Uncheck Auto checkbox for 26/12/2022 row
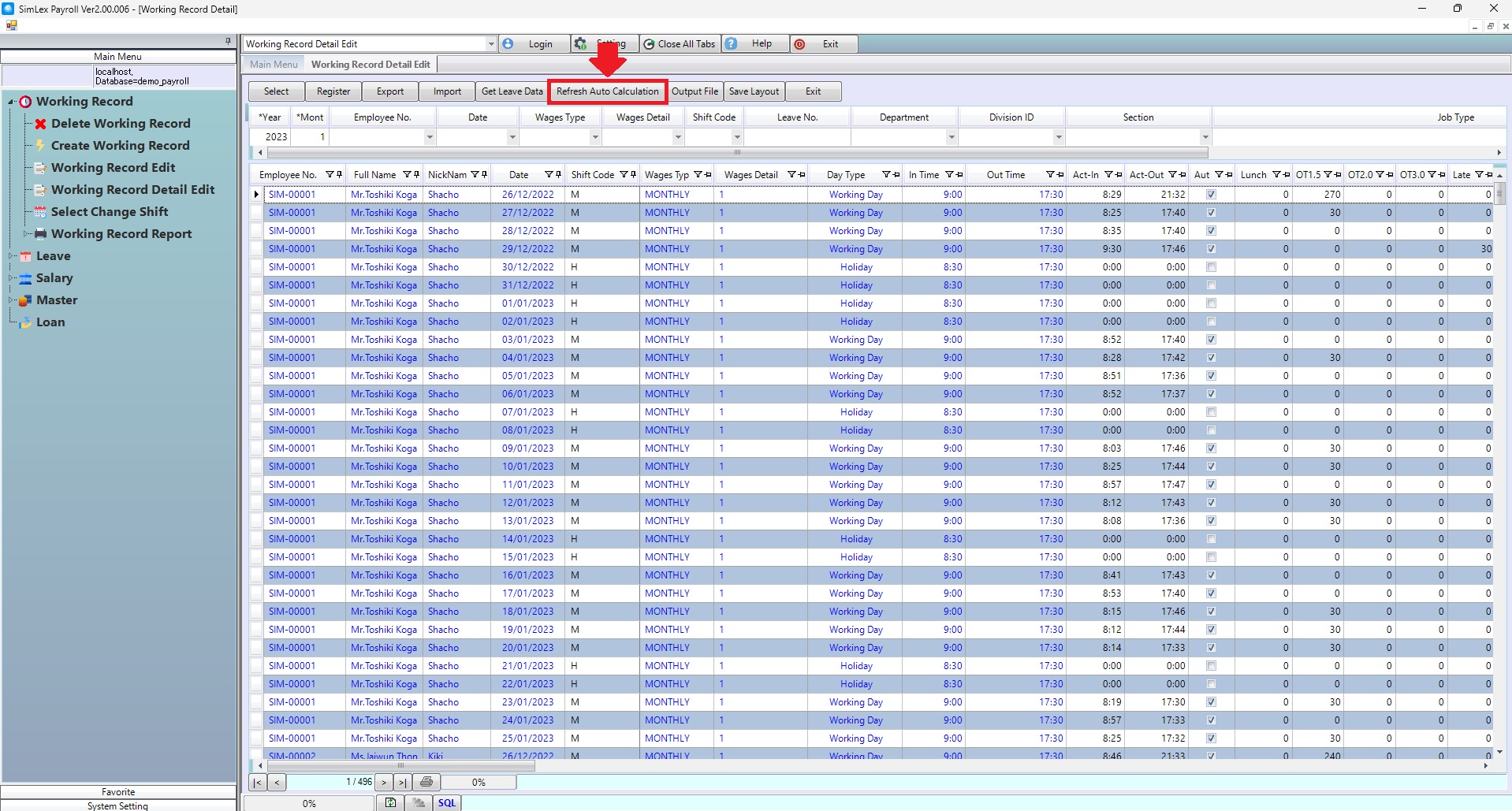This screenshot has height=811, width=1512. pos(1211,195)
